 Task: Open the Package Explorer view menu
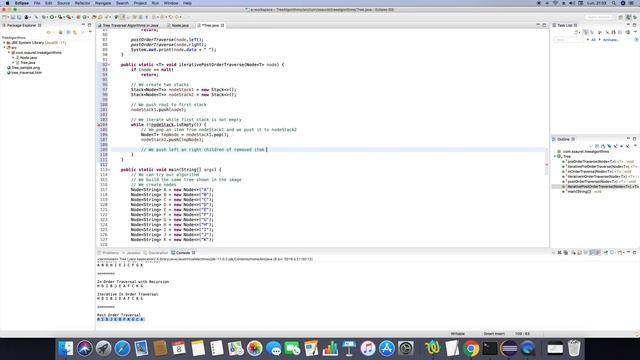click(90, 32)
